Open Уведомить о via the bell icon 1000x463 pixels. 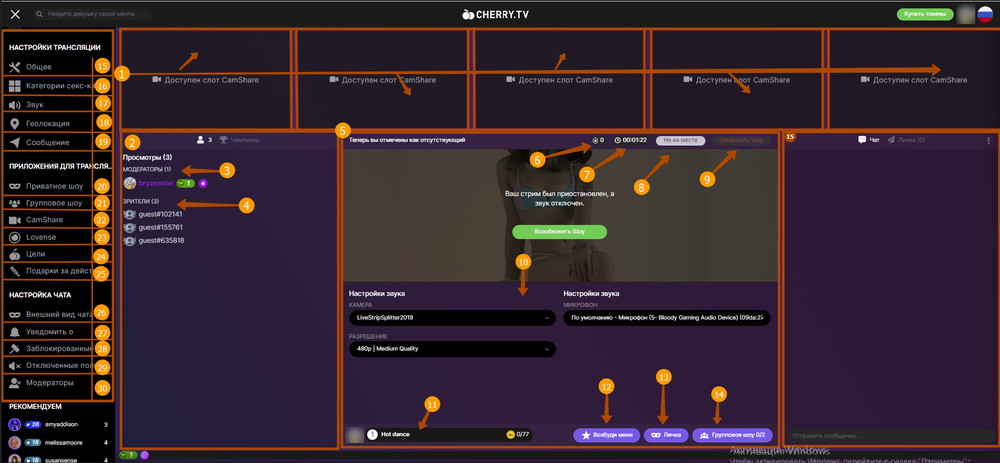[15, 331]
